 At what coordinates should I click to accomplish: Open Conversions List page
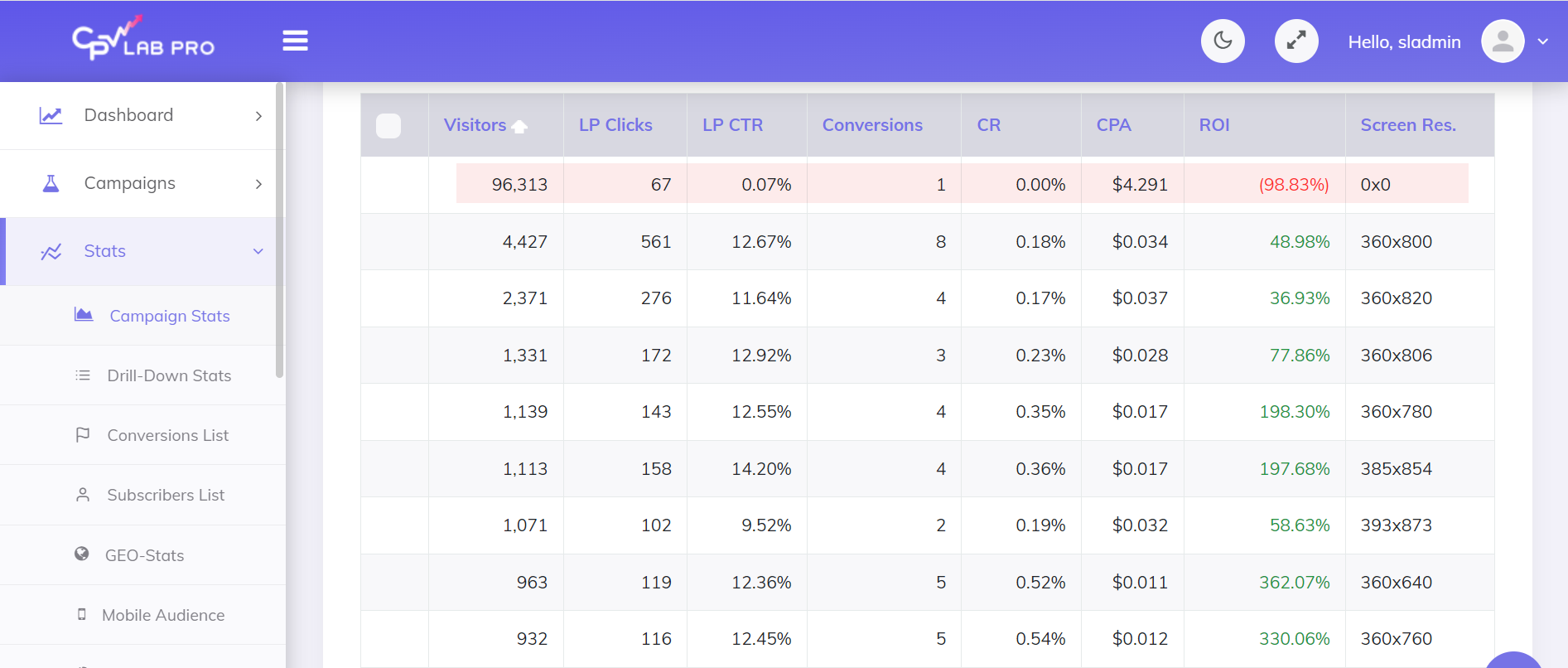pos(168,435)
